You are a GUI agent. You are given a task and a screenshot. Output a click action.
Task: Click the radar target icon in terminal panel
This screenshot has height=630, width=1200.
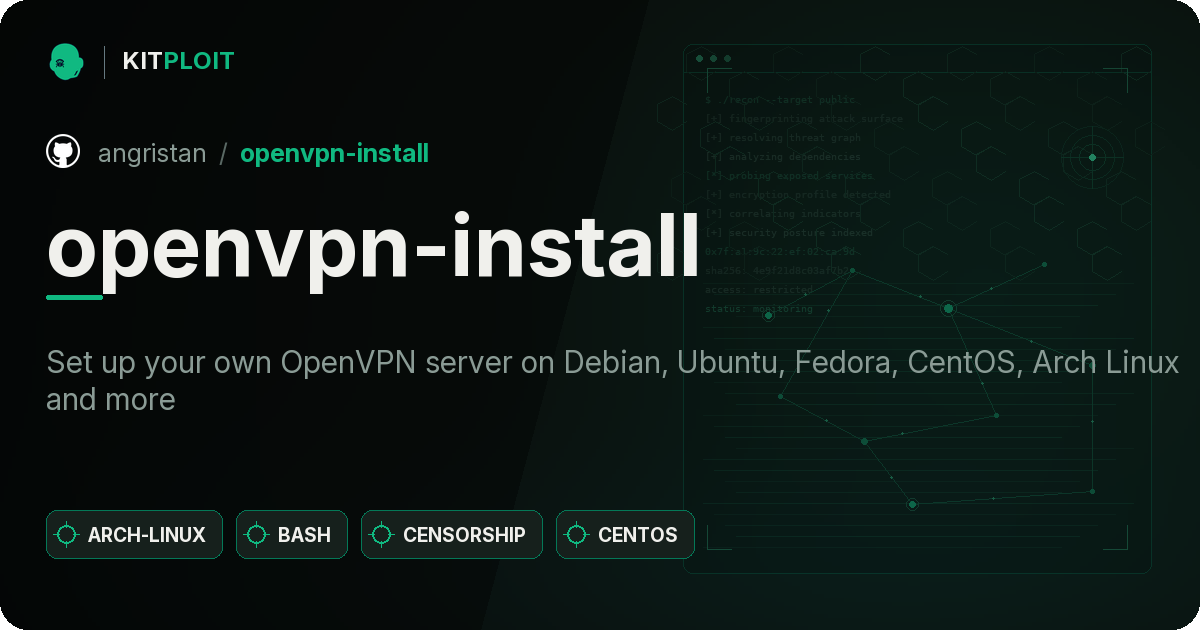[1092, 157]
